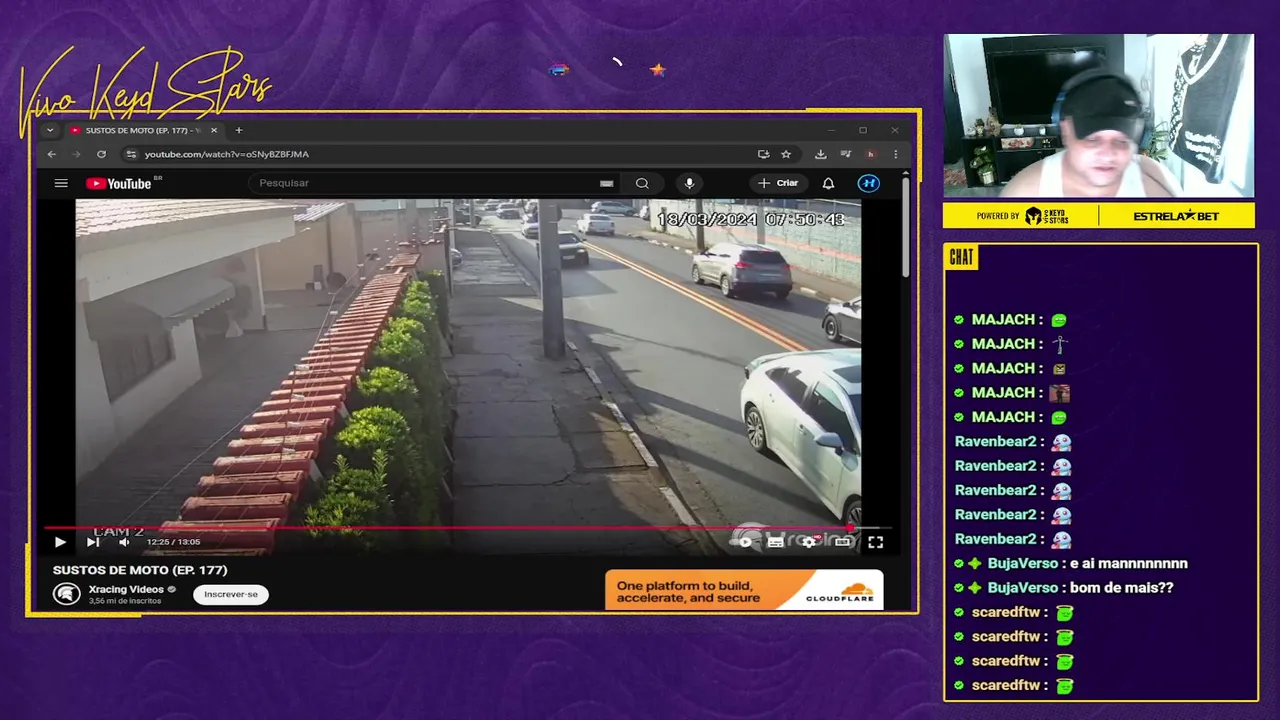The image size is (1280, 720).
Task: Mute the video volume
Action: [124, 542]
